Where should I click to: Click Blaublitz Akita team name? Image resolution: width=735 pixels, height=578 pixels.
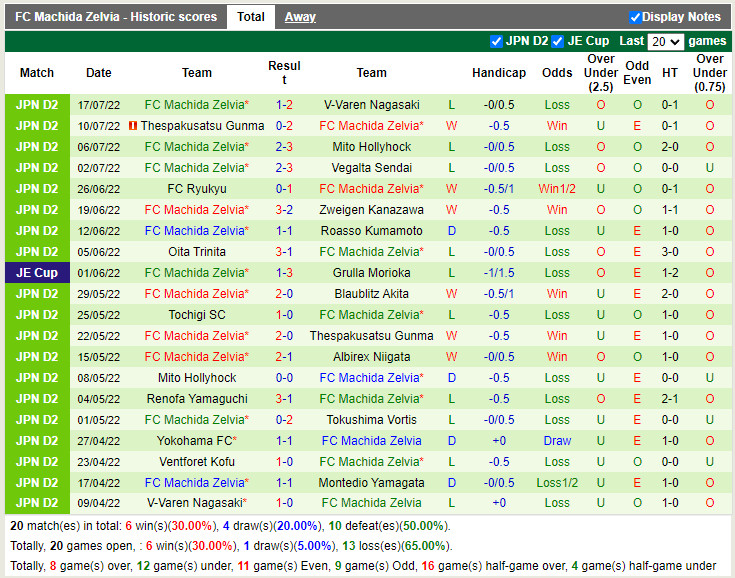[371, 294]
